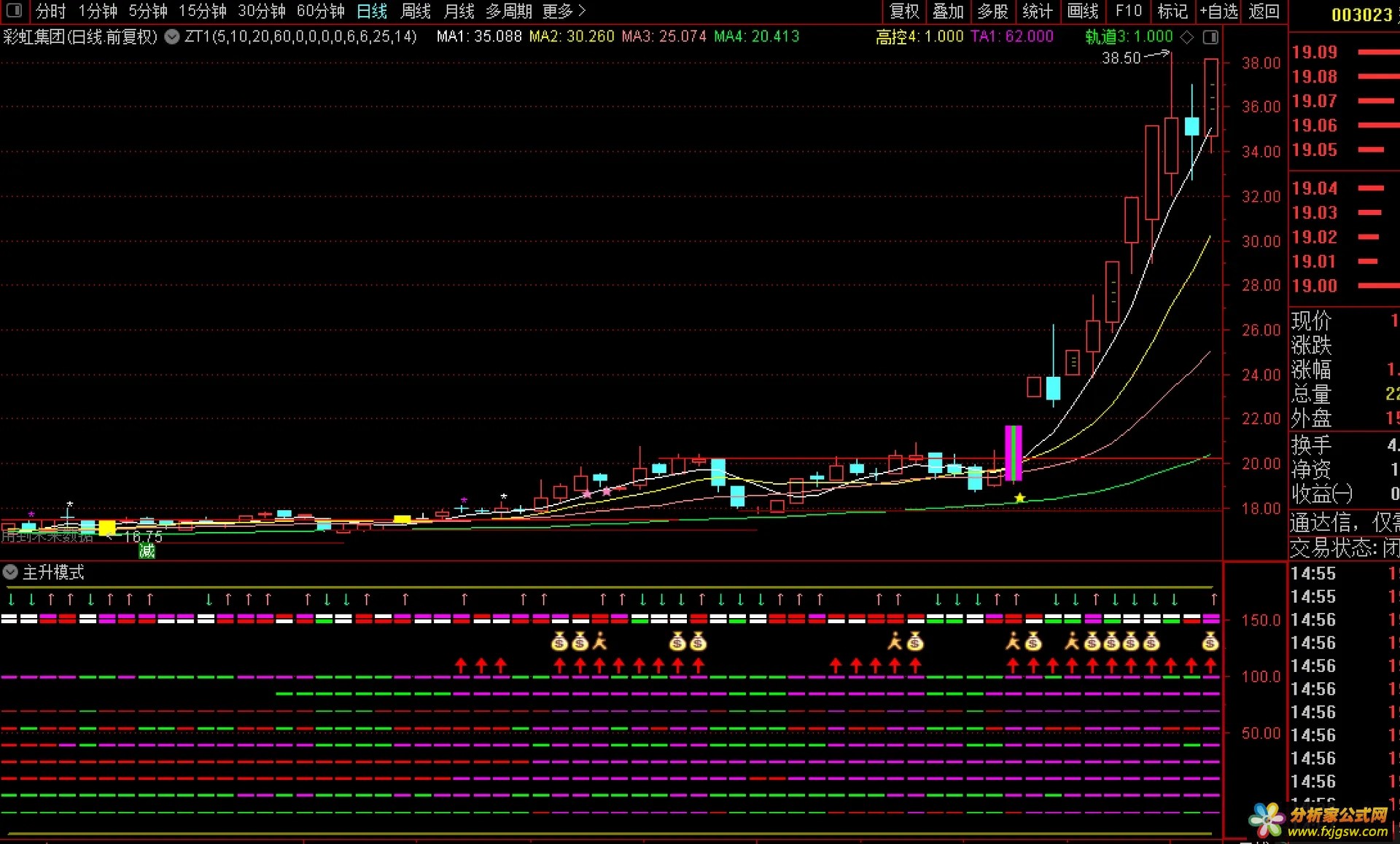Click the last money bag signal icon

click(x=1210, y=641)
